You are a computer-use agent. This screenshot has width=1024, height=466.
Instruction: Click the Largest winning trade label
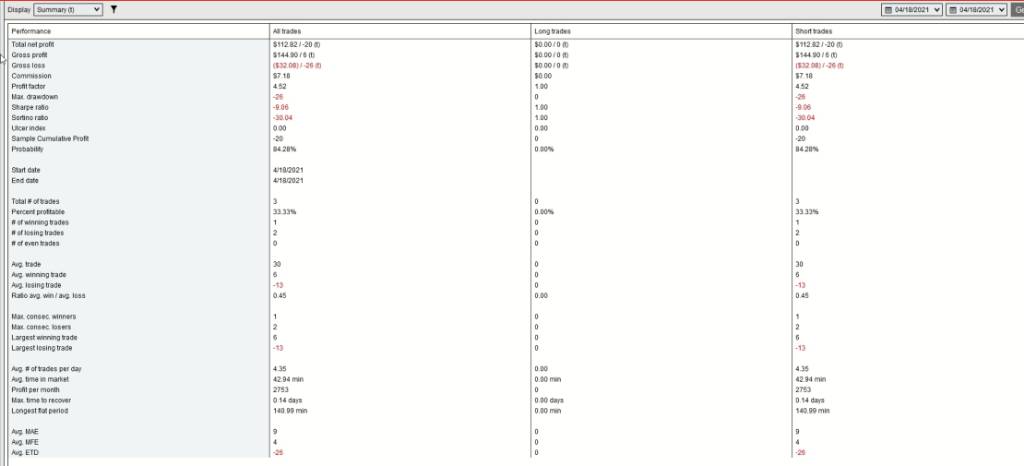coord(44,337)
